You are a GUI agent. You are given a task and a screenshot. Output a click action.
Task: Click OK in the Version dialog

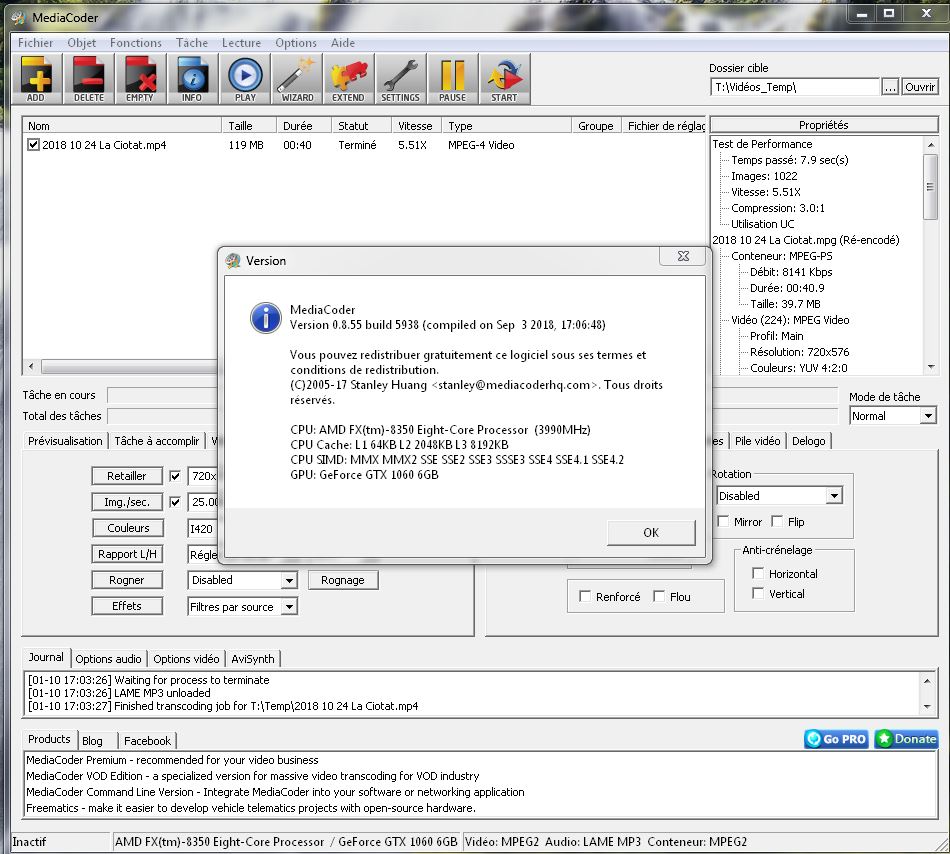point(650,532)
